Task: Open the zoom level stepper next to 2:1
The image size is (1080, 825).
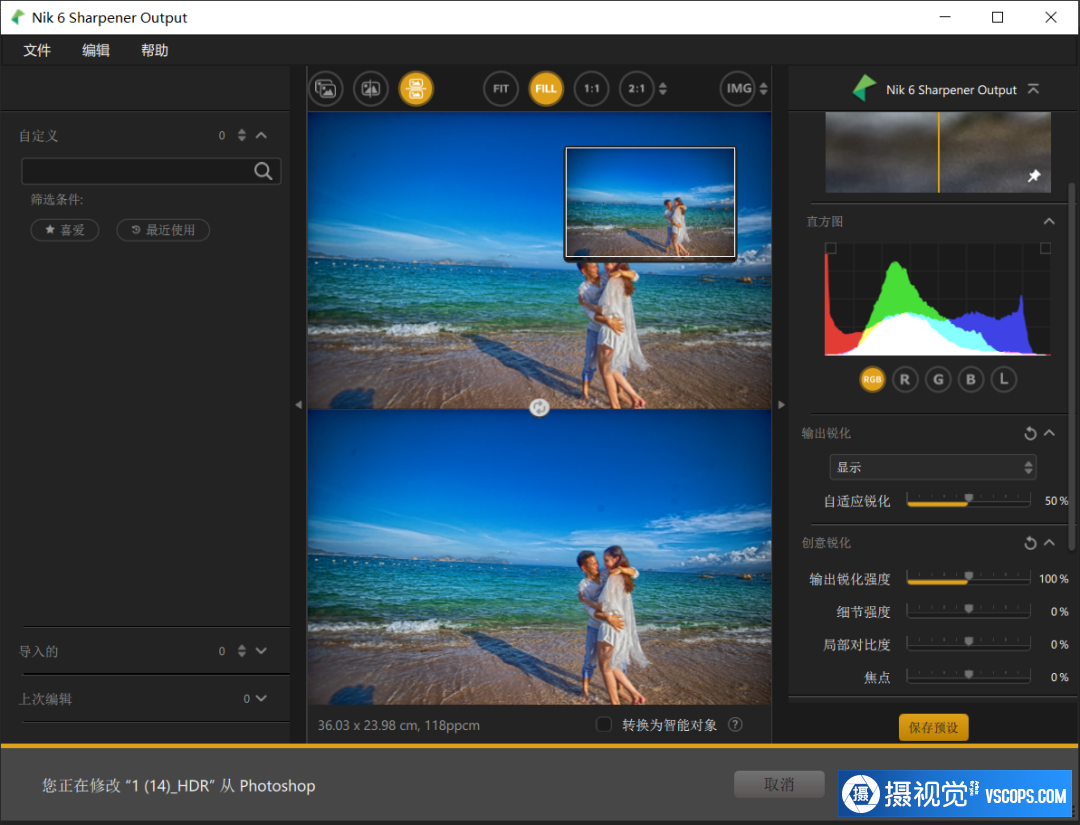Action: (x=663, y=89)
